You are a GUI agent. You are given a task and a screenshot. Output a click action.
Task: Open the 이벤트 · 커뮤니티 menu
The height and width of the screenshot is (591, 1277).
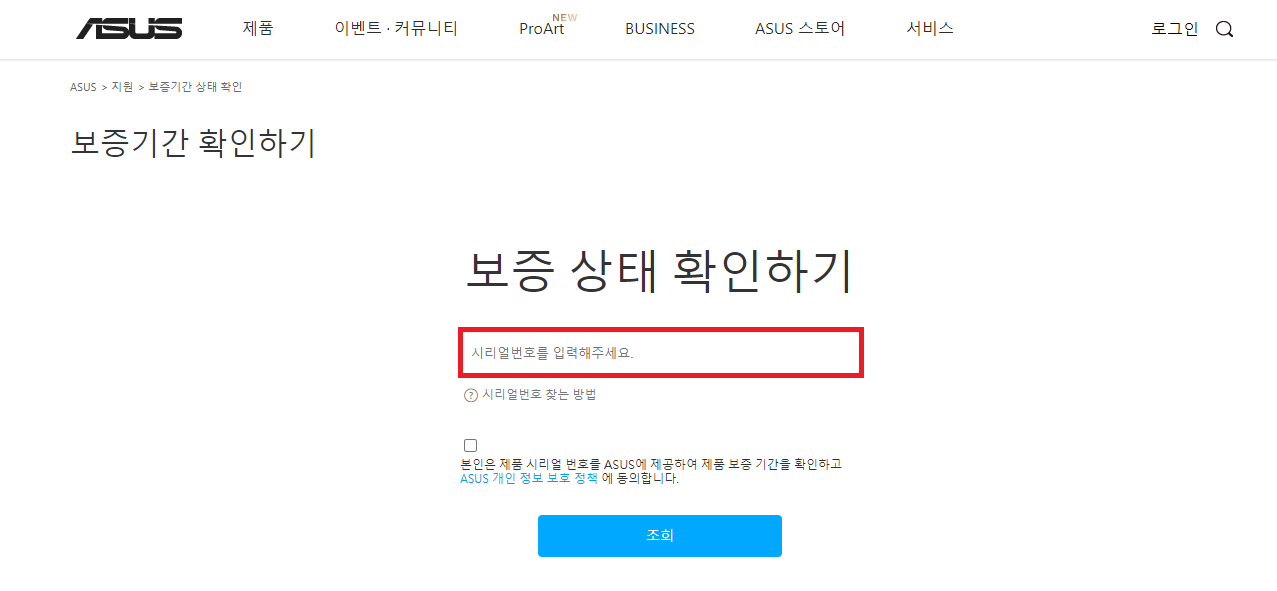point(396,29)
